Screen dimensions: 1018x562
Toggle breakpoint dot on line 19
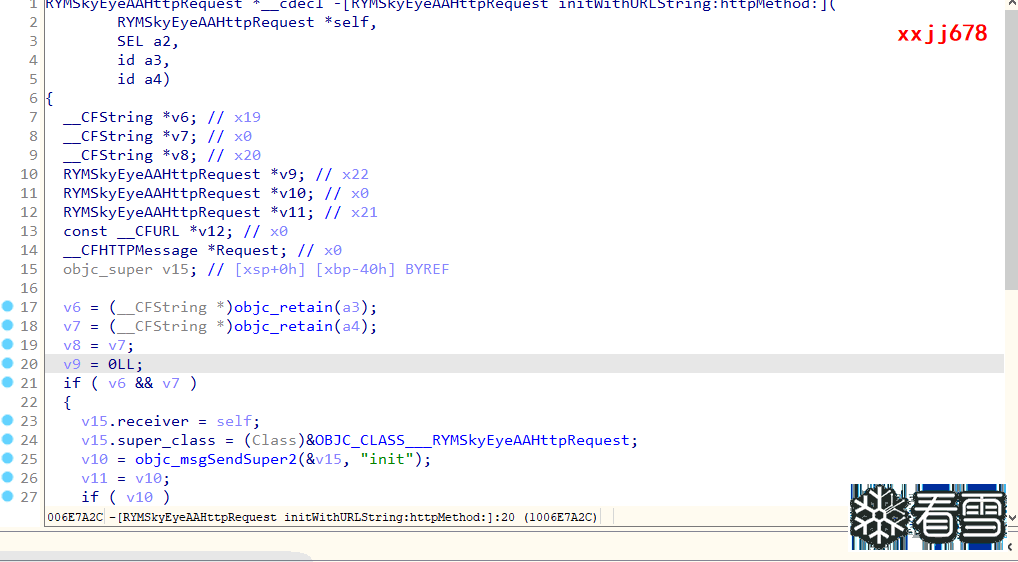pyautogui.click(x=7, y=344)
